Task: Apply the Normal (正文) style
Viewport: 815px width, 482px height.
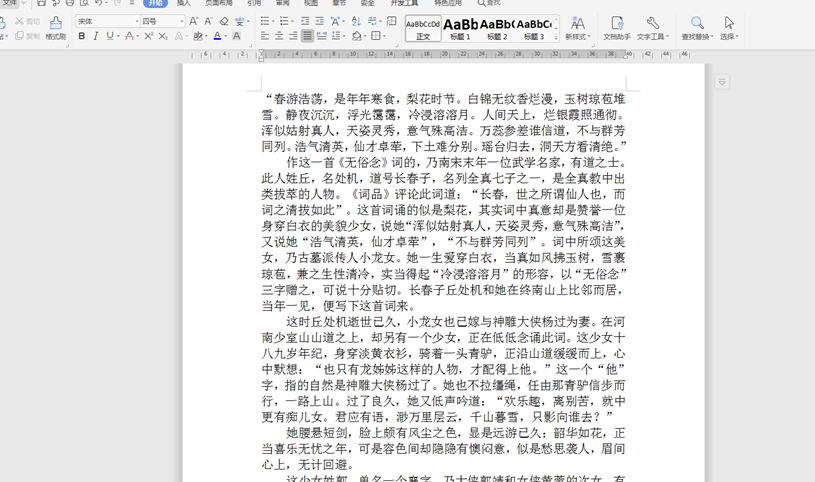Action: pos(423,29)
